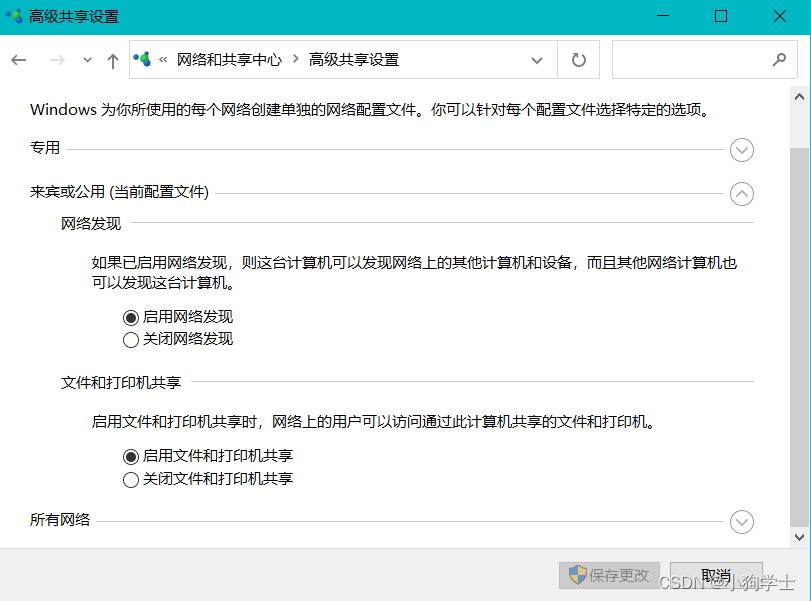
Task: Expand the 所有网络 section
Action: (742, 522)
